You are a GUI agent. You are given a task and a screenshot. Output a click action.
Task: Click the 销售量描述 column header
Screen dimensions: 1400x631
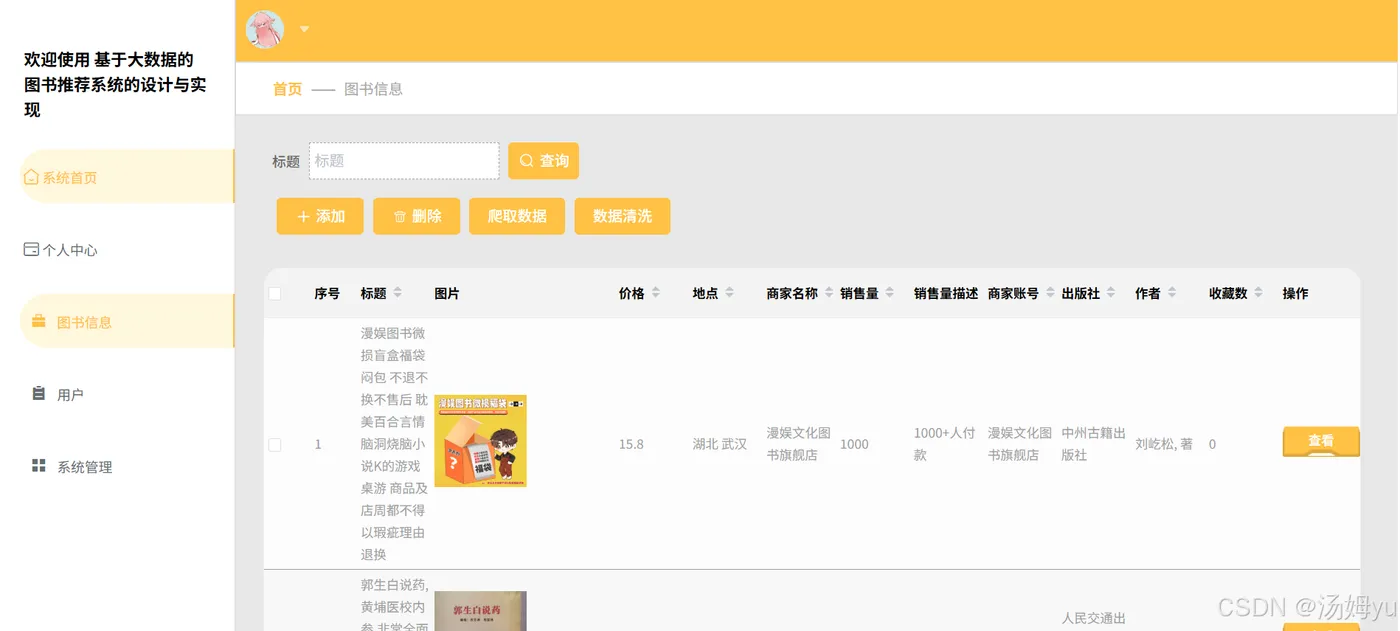(946, 293)
